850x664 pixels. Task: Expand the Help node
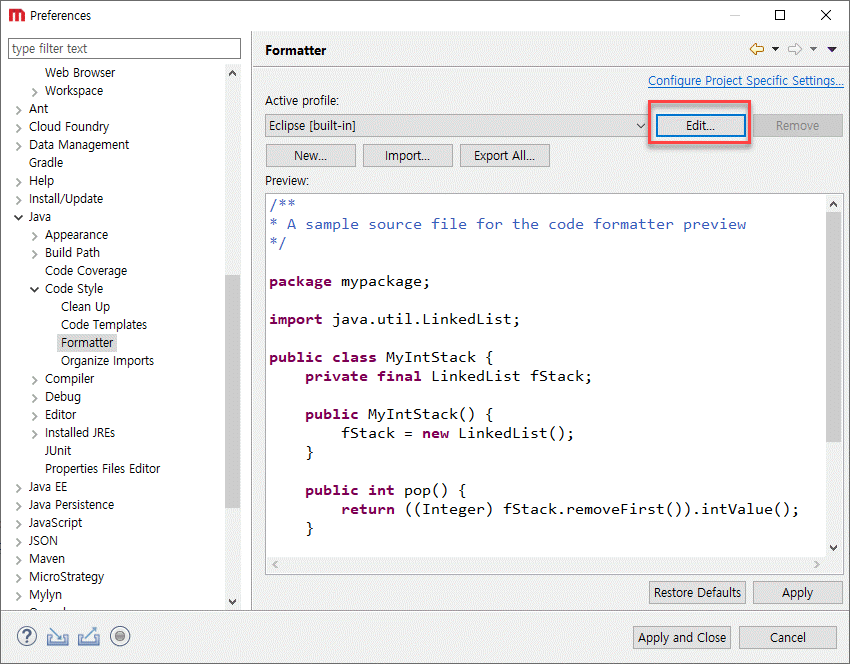click(18, 182)
